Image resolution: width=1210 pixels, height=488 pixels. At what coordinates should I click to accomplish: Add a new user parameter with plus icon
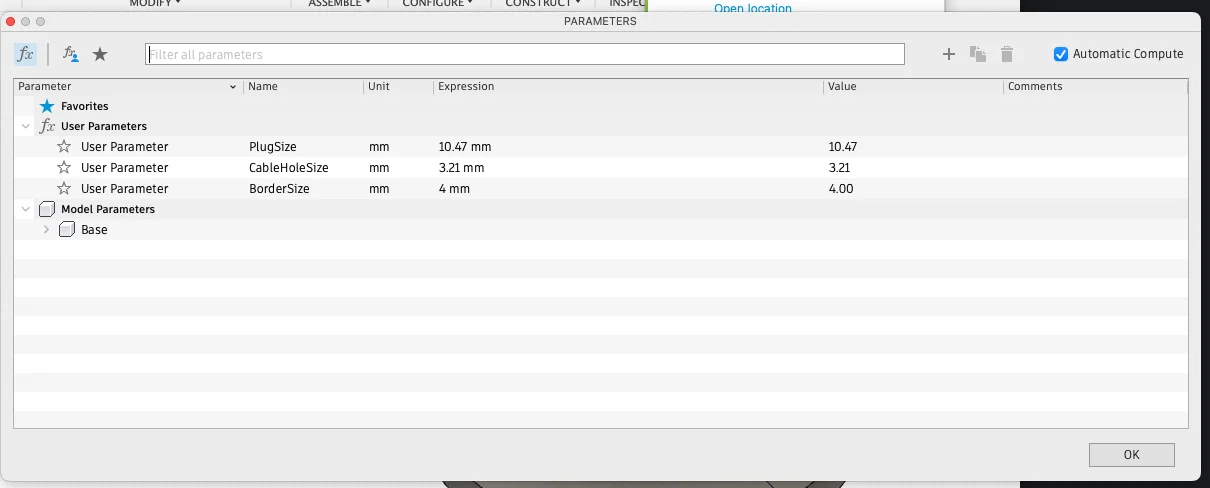949,54
